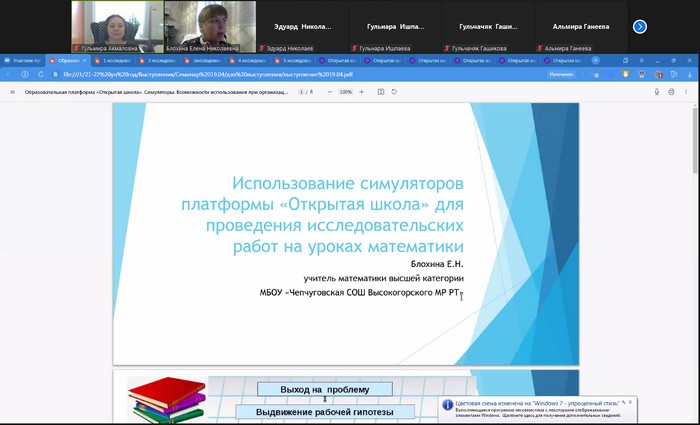Click the 'МБОУ «Чепчуговская СОШ' text line
Viewport: 700px width, 425px height.
pyautogui.click(x=362, y=293)
